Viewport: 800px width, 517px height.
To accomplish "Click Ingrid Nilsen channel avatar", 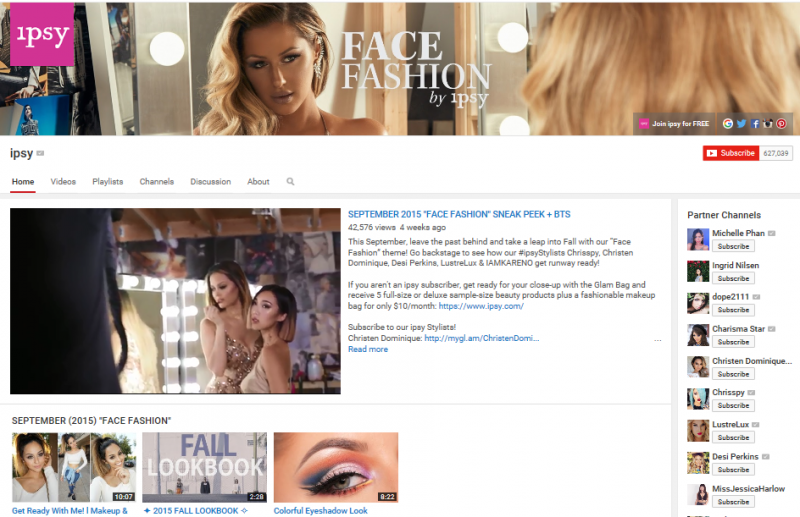I will pyautogui.click(x=697, y=272).
